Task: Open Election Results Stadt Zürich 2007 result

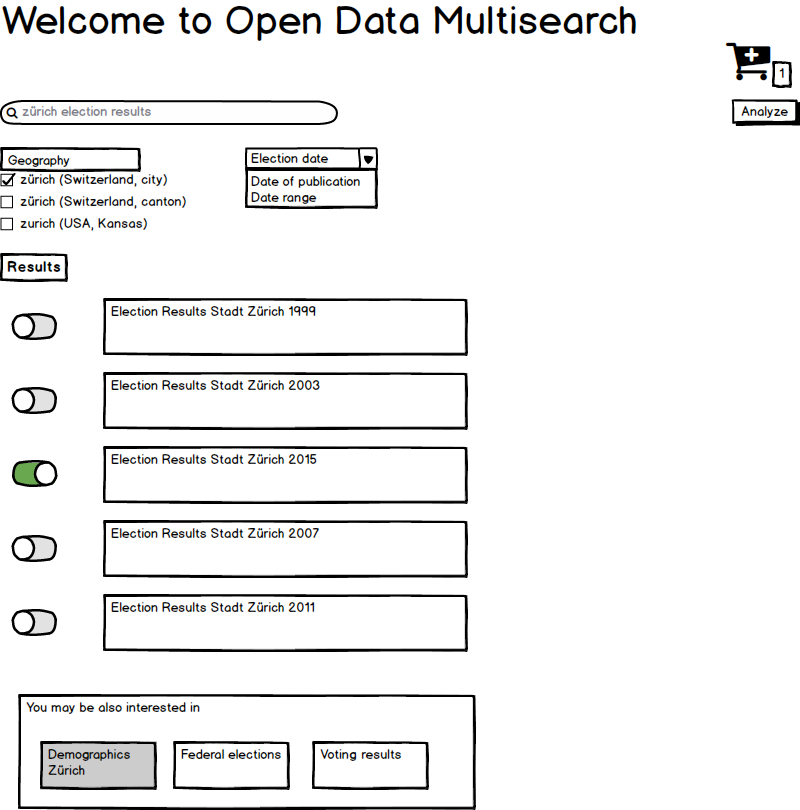Action: tap(285, 549)
